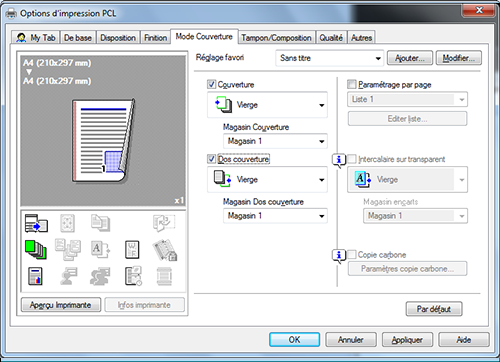Open help with Aide button

tap(464, 340)
